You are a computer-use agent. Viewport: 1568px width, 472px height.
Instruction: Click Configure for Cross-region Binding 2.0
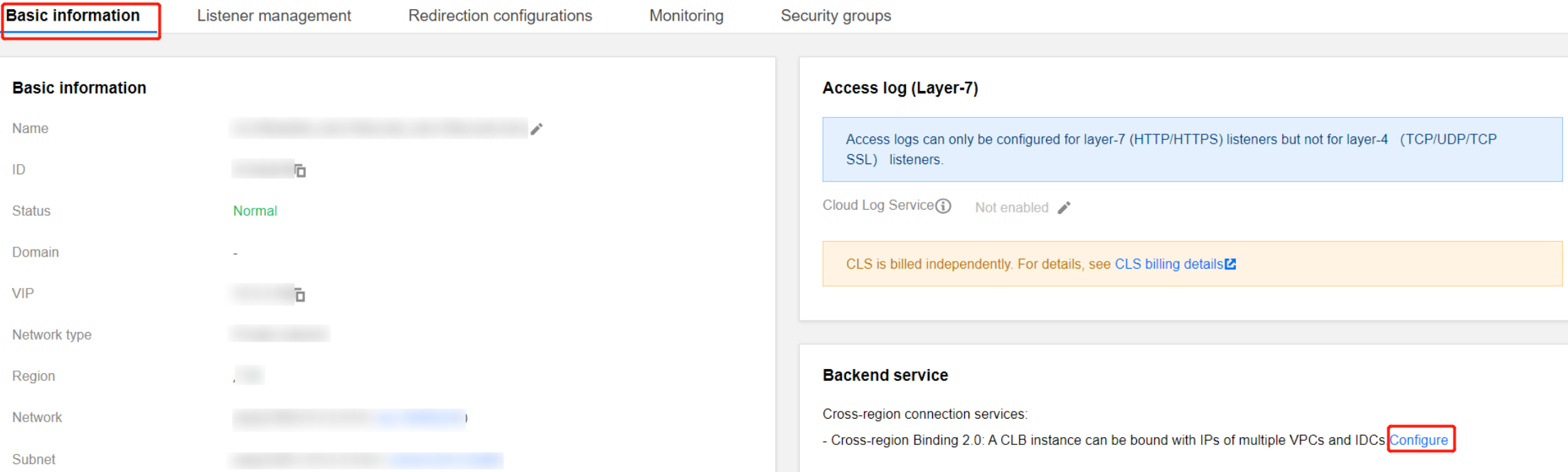[1419, 440]
